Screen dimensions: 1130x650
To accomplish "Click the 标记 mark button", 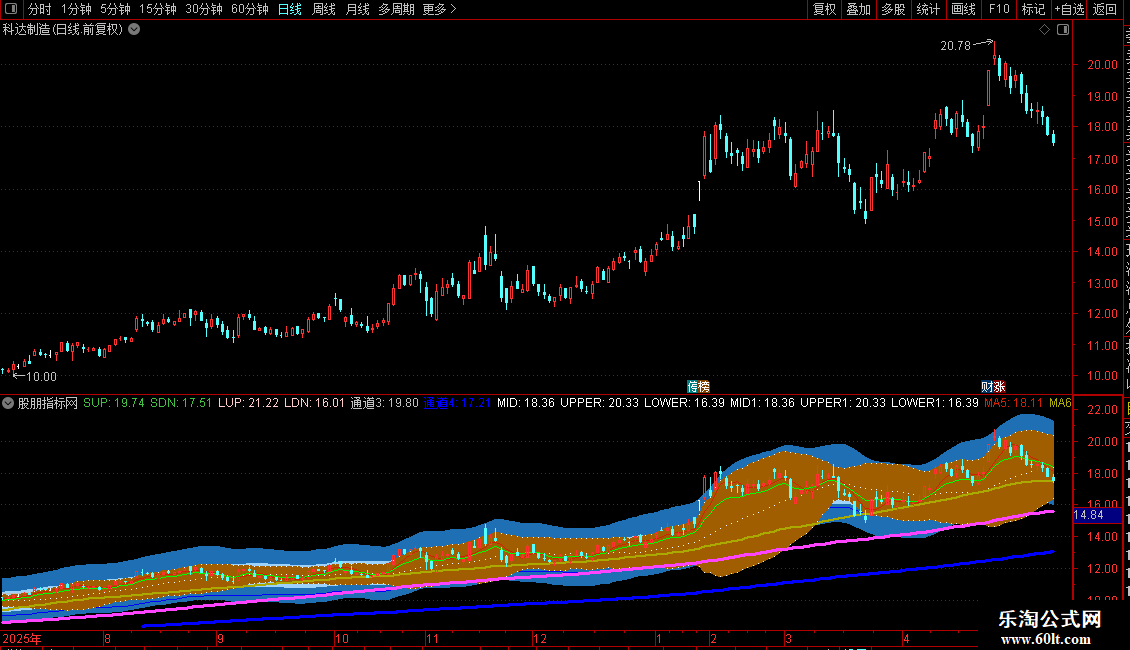I will coord(1033,9).
